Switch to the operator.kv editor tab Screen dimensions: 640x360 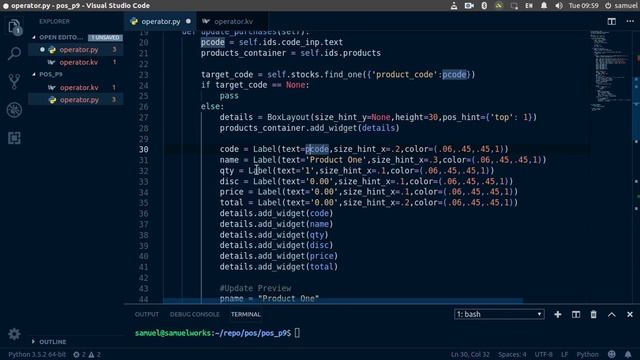pos(233,21)
